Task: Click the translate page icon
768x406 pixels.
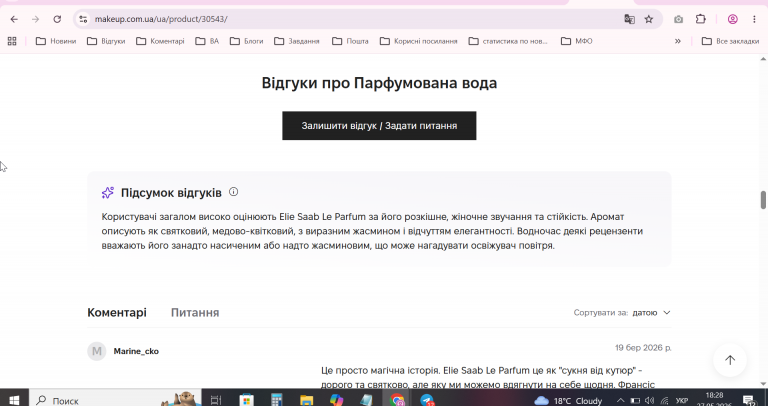Action: pyautogui.click(x=629, y=19)
